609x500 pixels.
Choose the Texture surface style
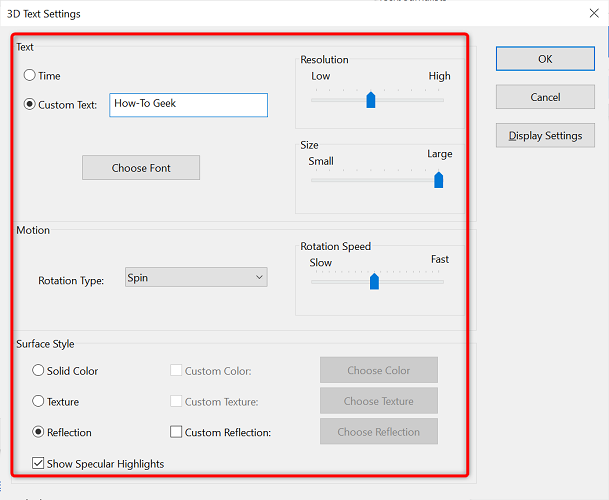click(x=39, y=402)
